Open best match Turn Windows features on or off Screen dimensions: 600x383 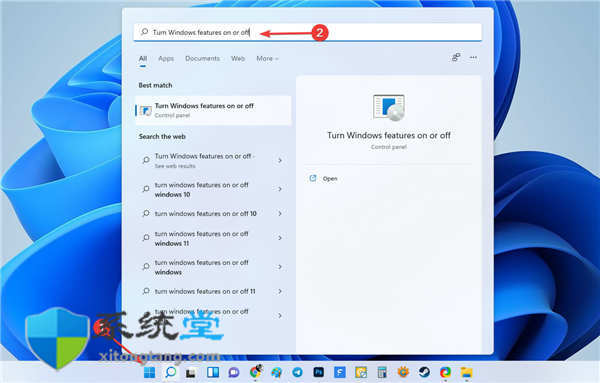(213, 110)
